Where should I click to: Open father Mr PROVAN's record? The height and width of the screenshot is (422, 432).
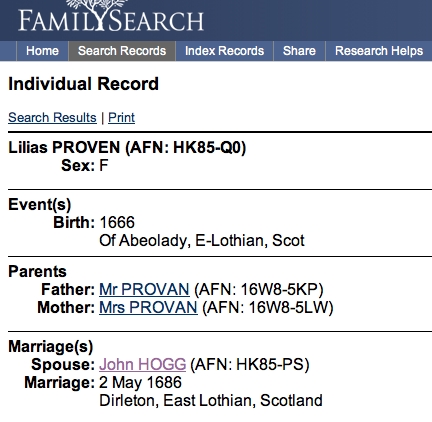click(144, 289)
